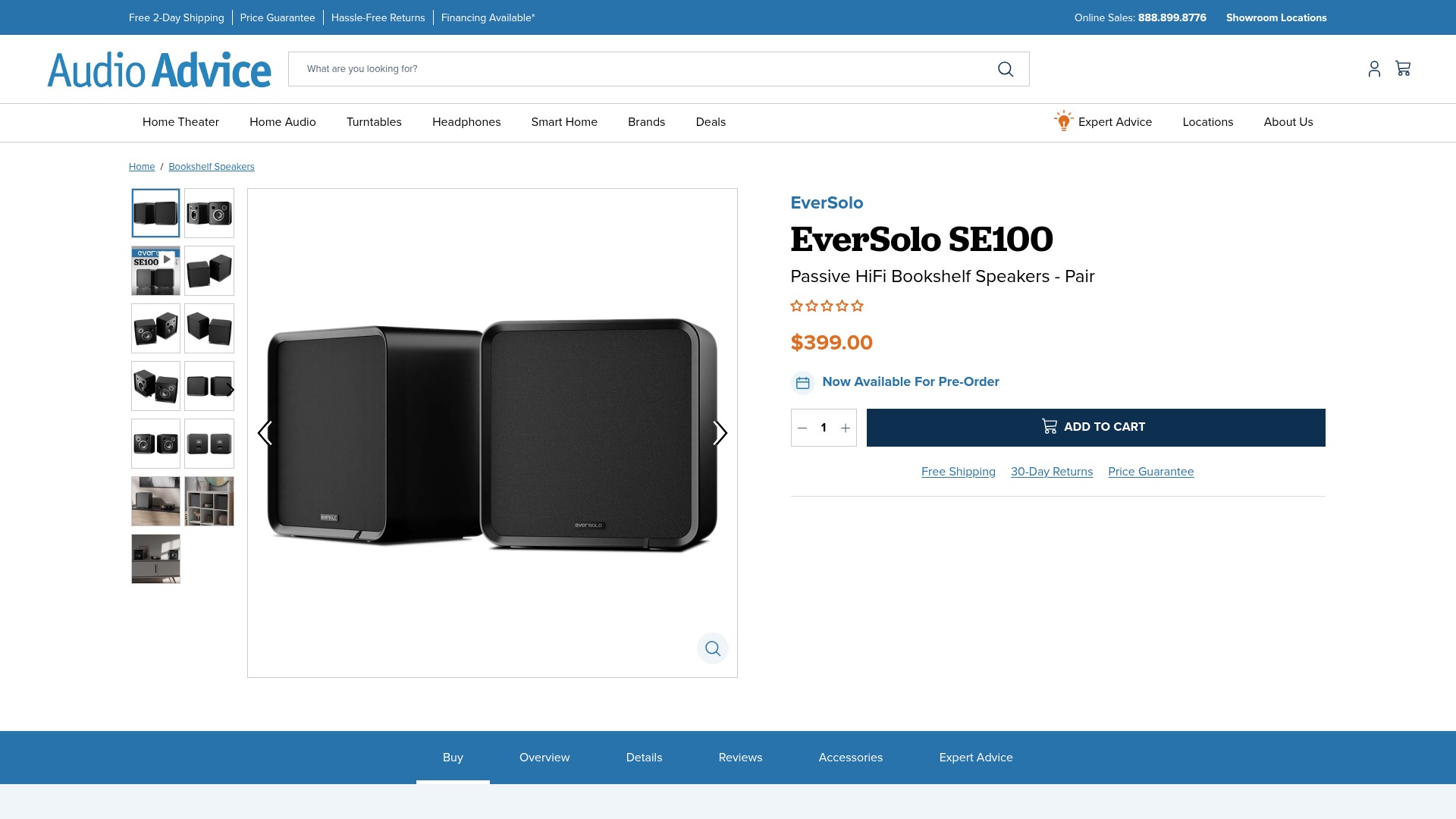Click the 888.899.8776 phone number

click(x=1172, y=17)
